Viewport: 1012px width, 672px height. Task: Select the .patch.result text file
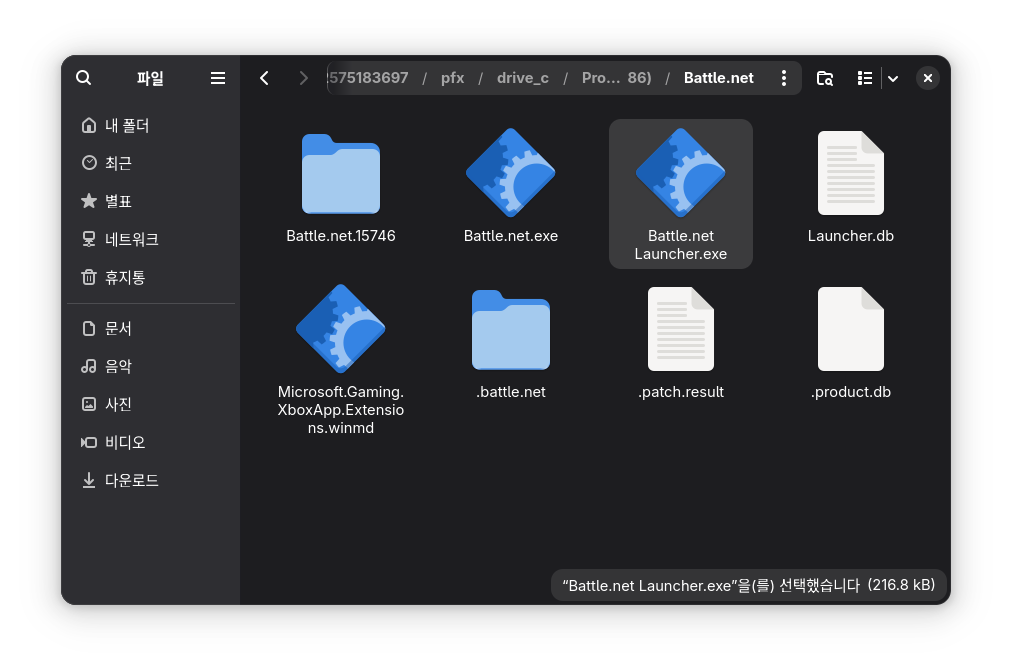[x=681, y=330]
